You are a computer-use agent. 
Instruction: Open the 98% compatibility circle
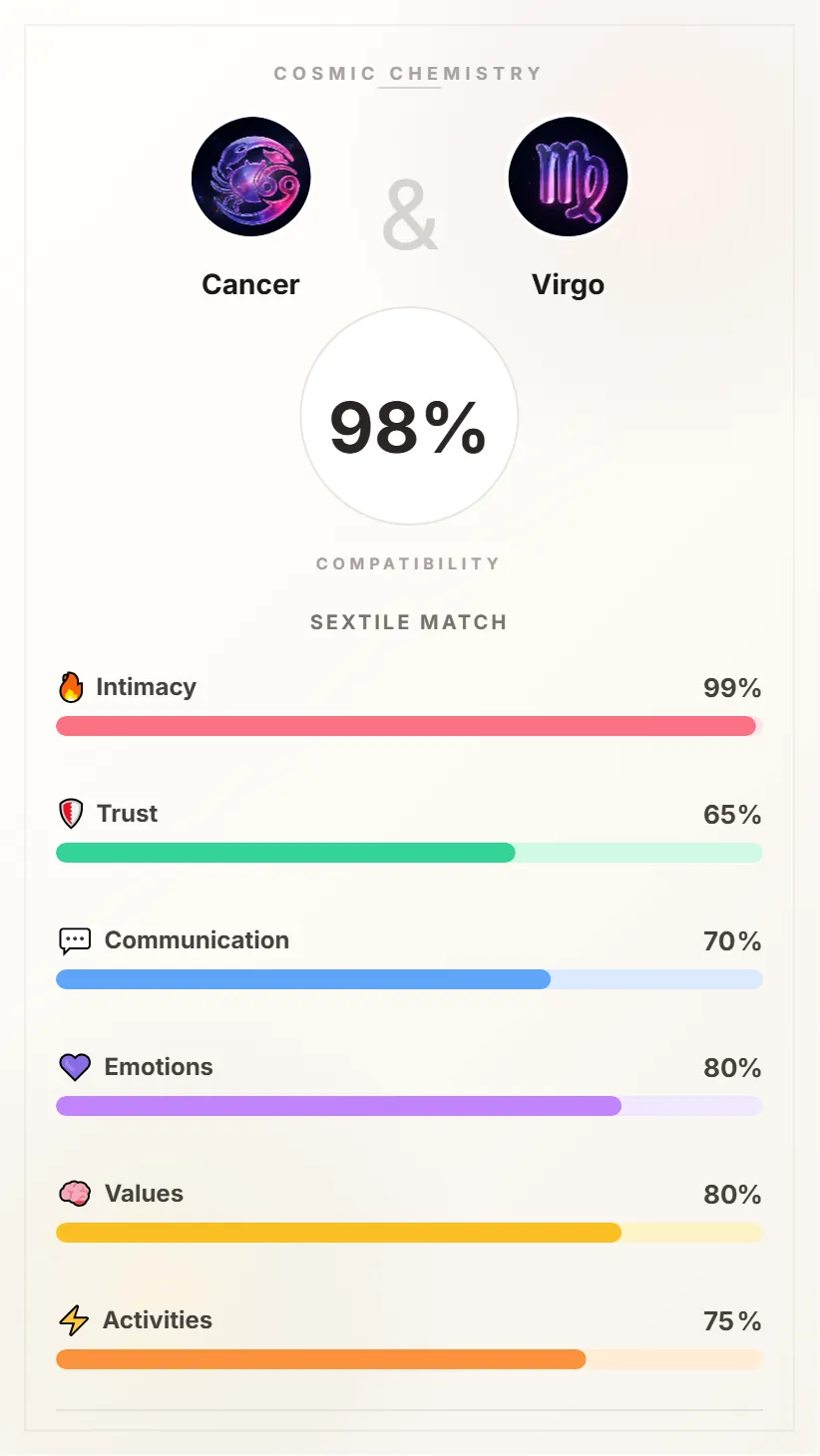click(x=409, y=417)
